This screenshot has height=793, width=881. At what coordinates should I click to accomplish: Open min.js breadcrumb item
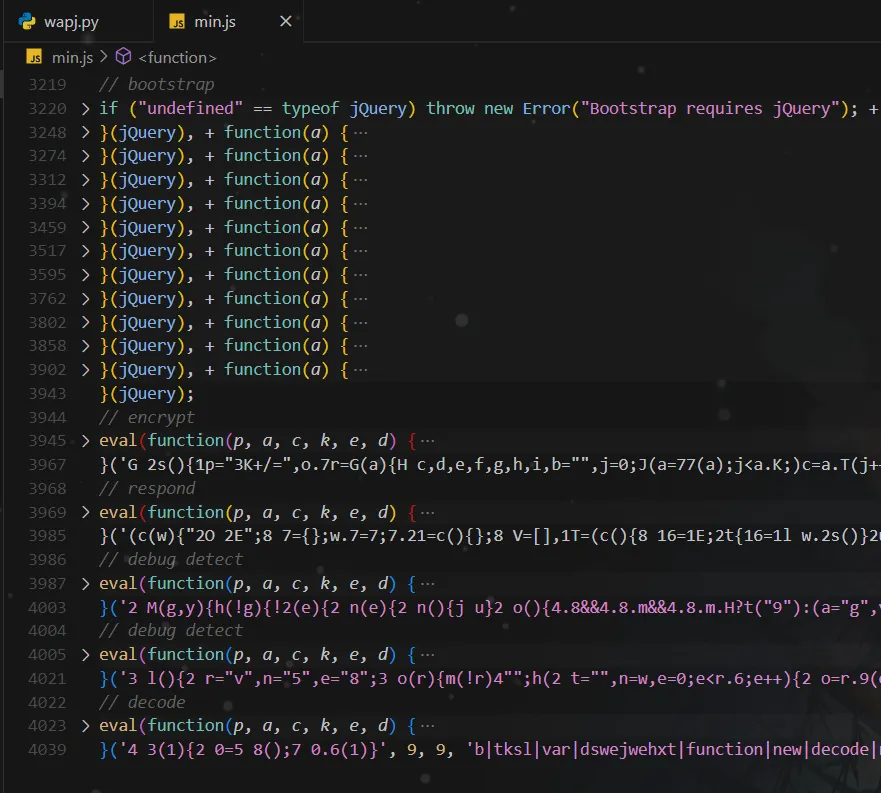pos(72,57)
